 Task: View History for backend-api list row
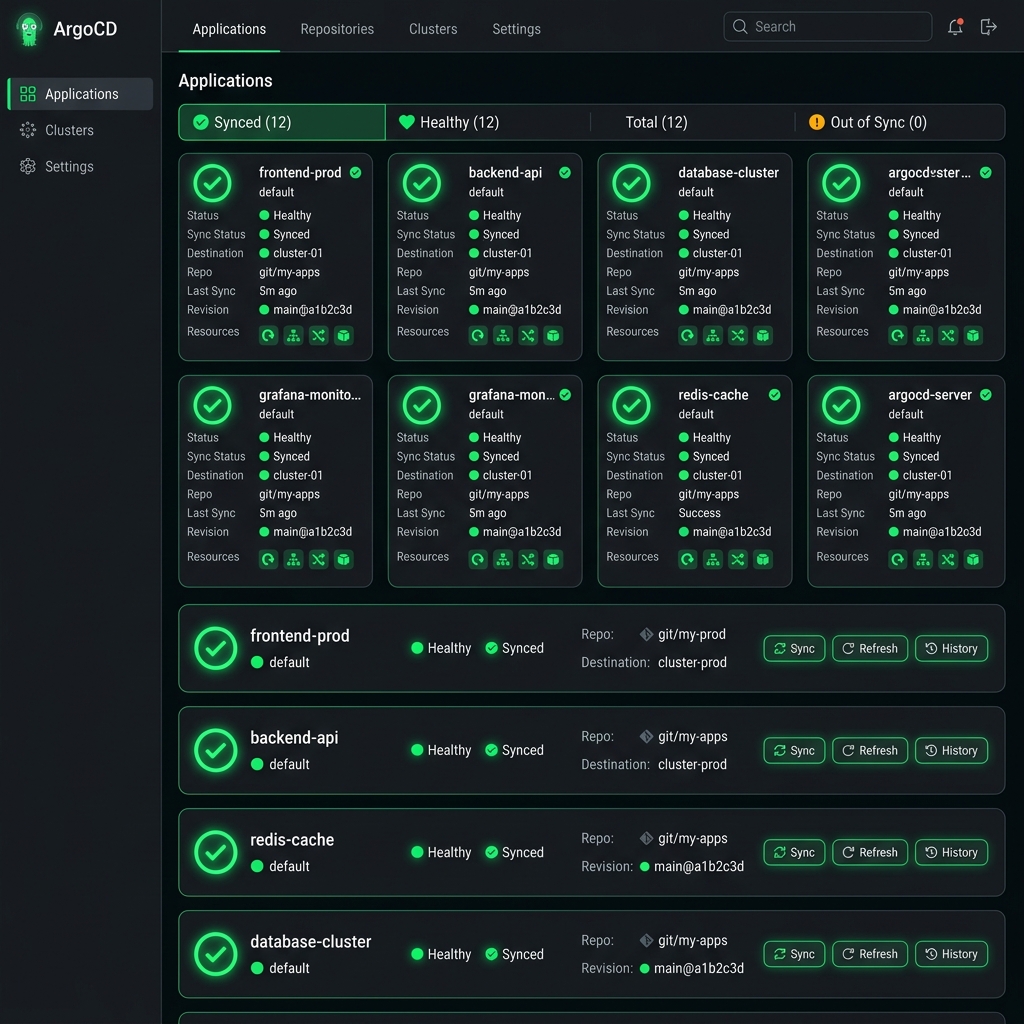952,750
